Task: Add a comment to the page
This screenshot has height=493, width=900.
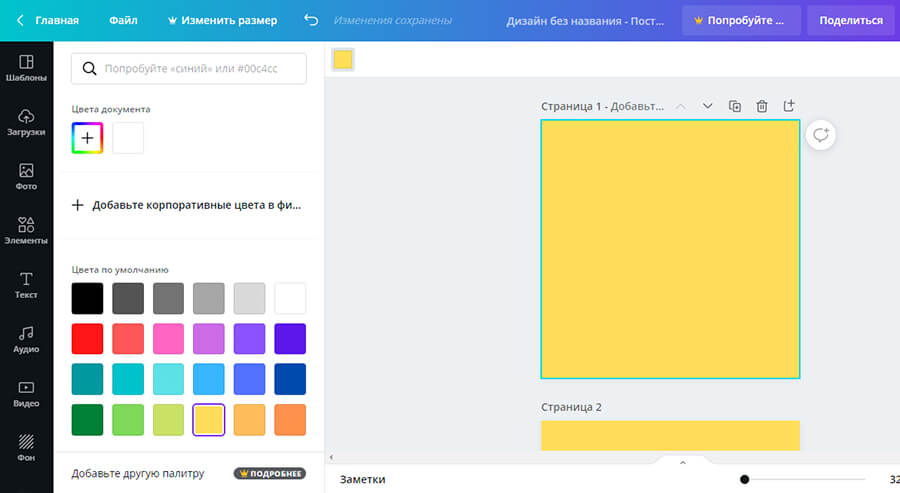Action: [820, 135]
